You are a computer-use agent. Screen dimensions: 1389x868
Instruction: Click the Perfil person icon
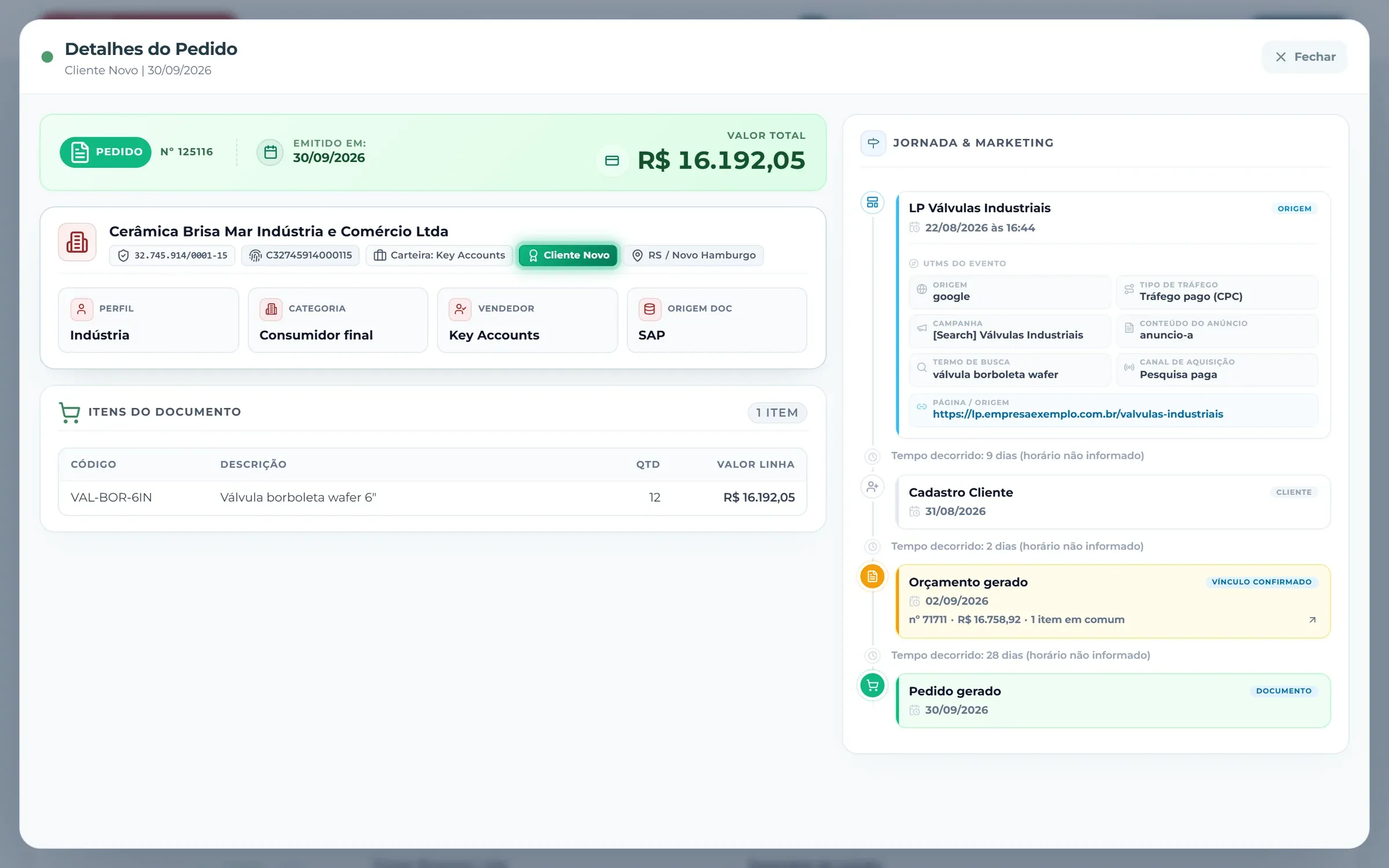82,309
